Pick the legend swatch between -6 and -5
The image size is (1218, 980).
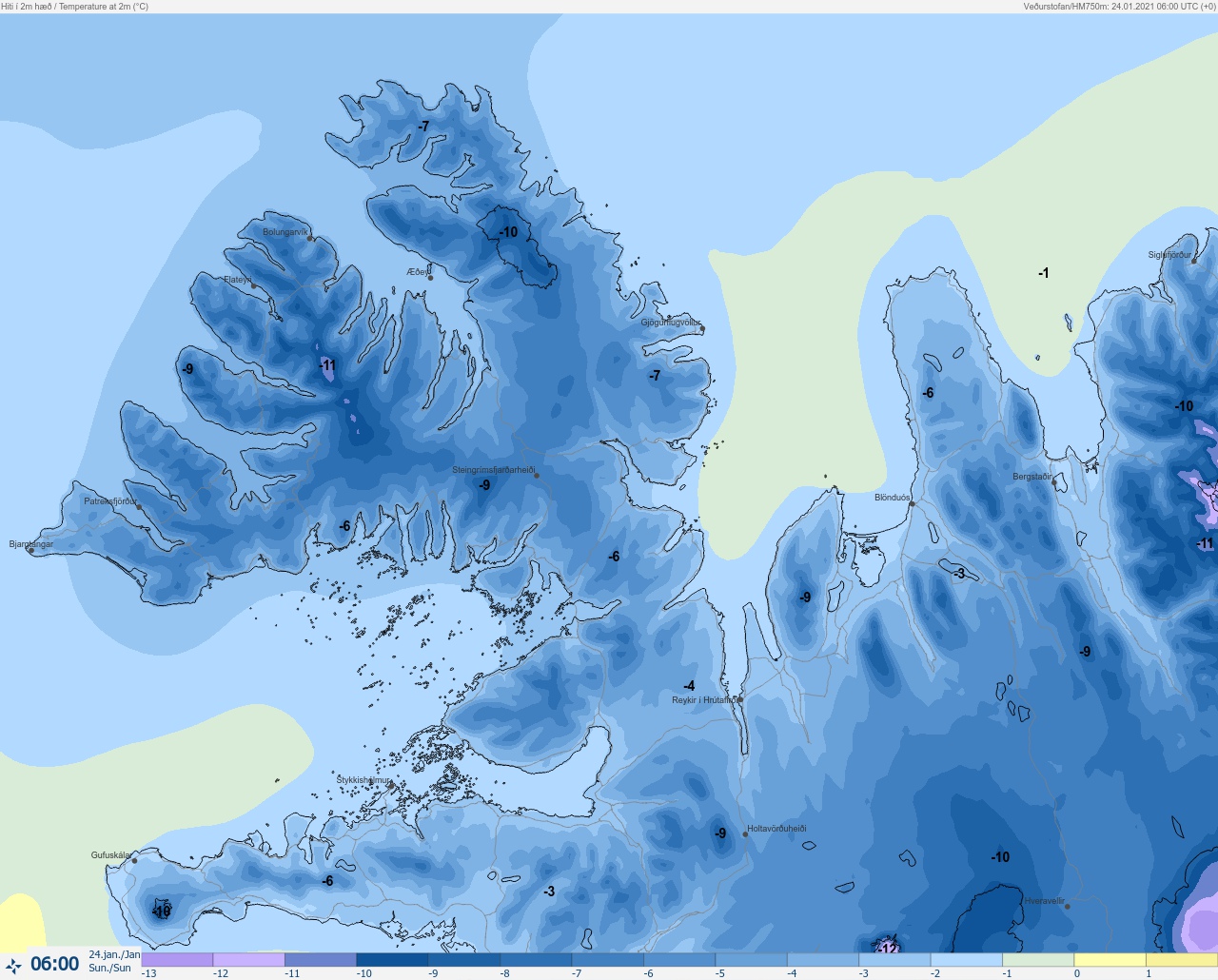[x=679, y=960]
